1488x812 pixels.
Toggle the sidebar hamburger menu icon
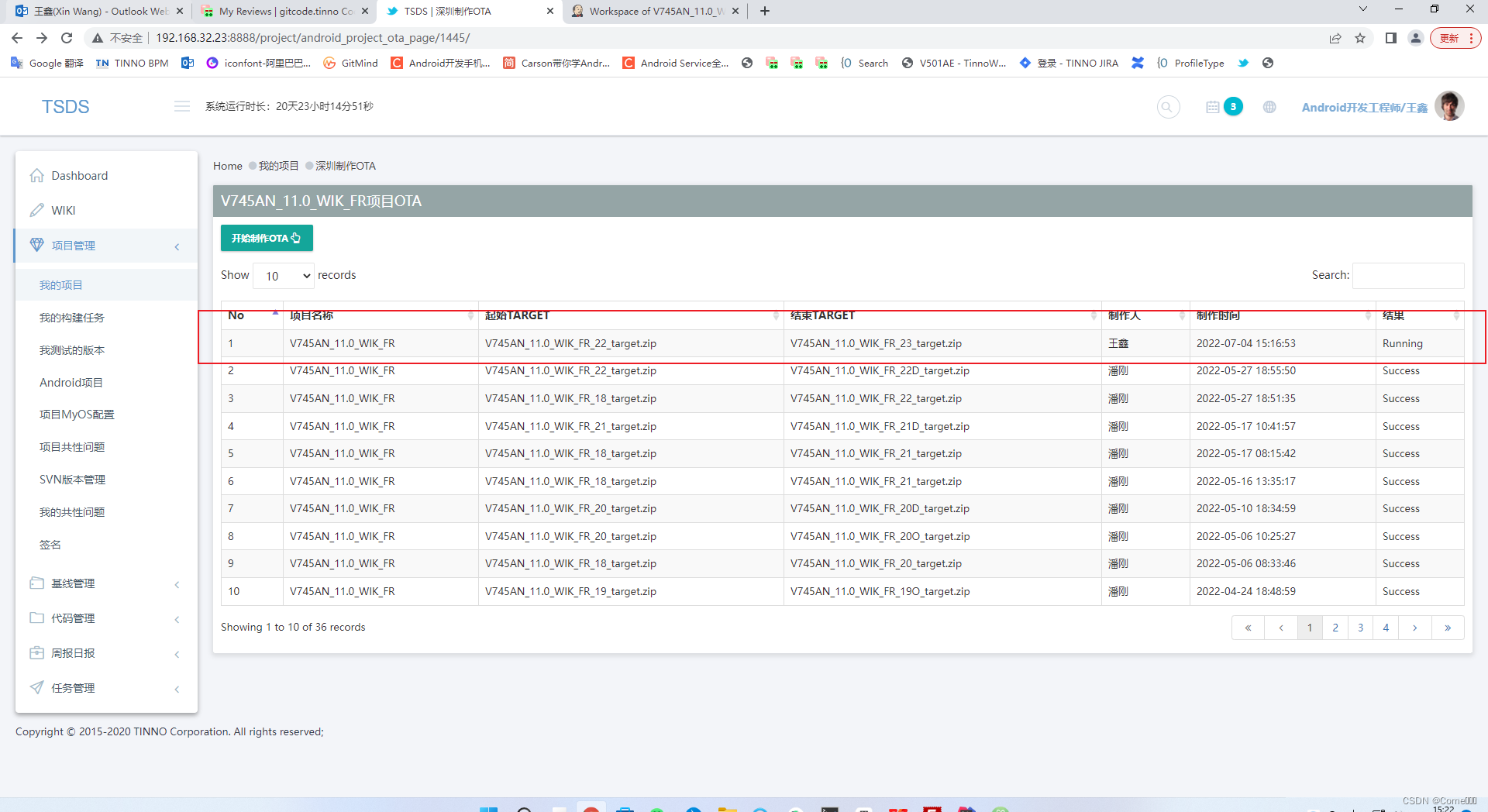(x=182, y=107)
